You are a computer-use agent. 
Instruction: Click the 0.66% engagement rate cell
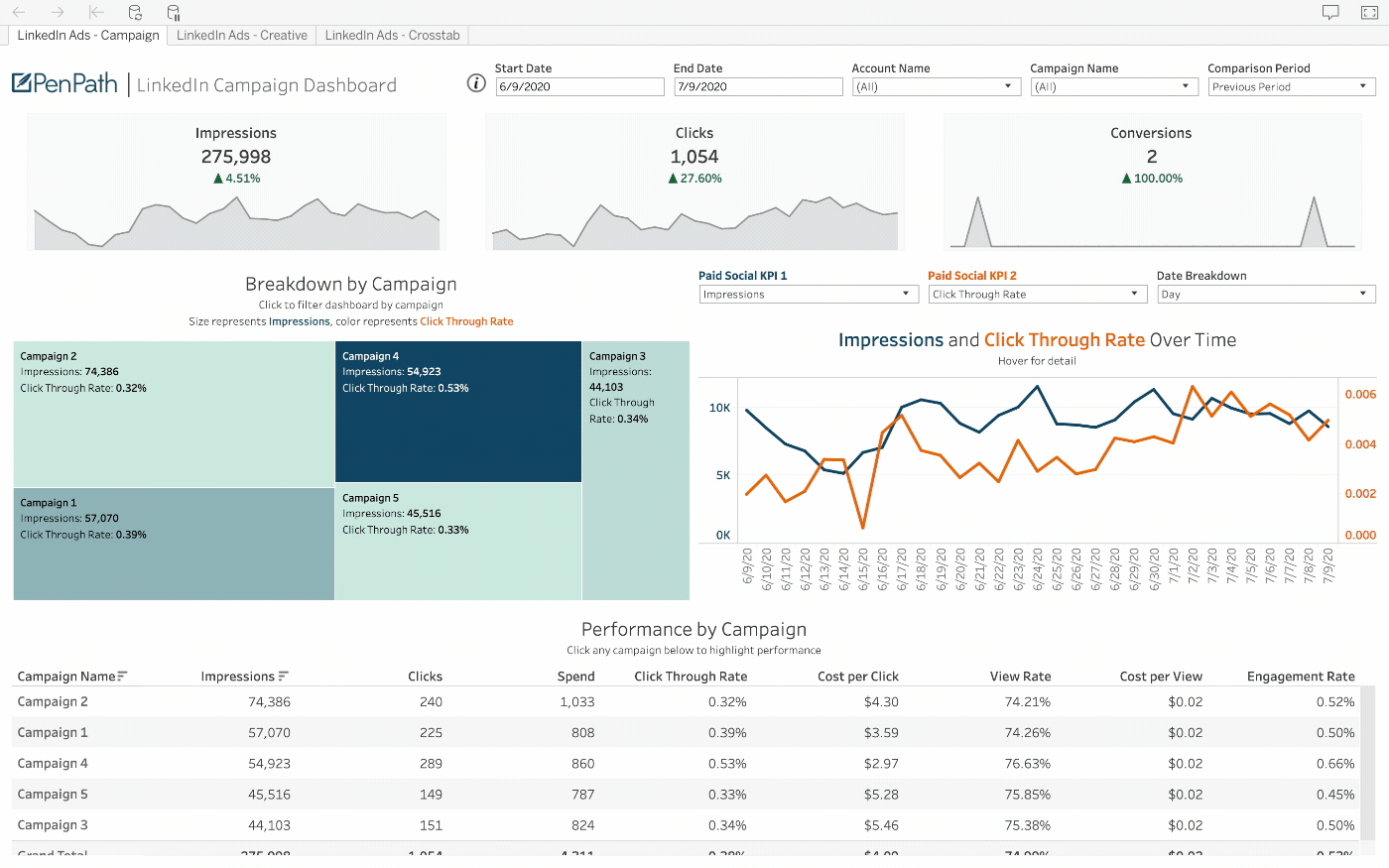1335,763
